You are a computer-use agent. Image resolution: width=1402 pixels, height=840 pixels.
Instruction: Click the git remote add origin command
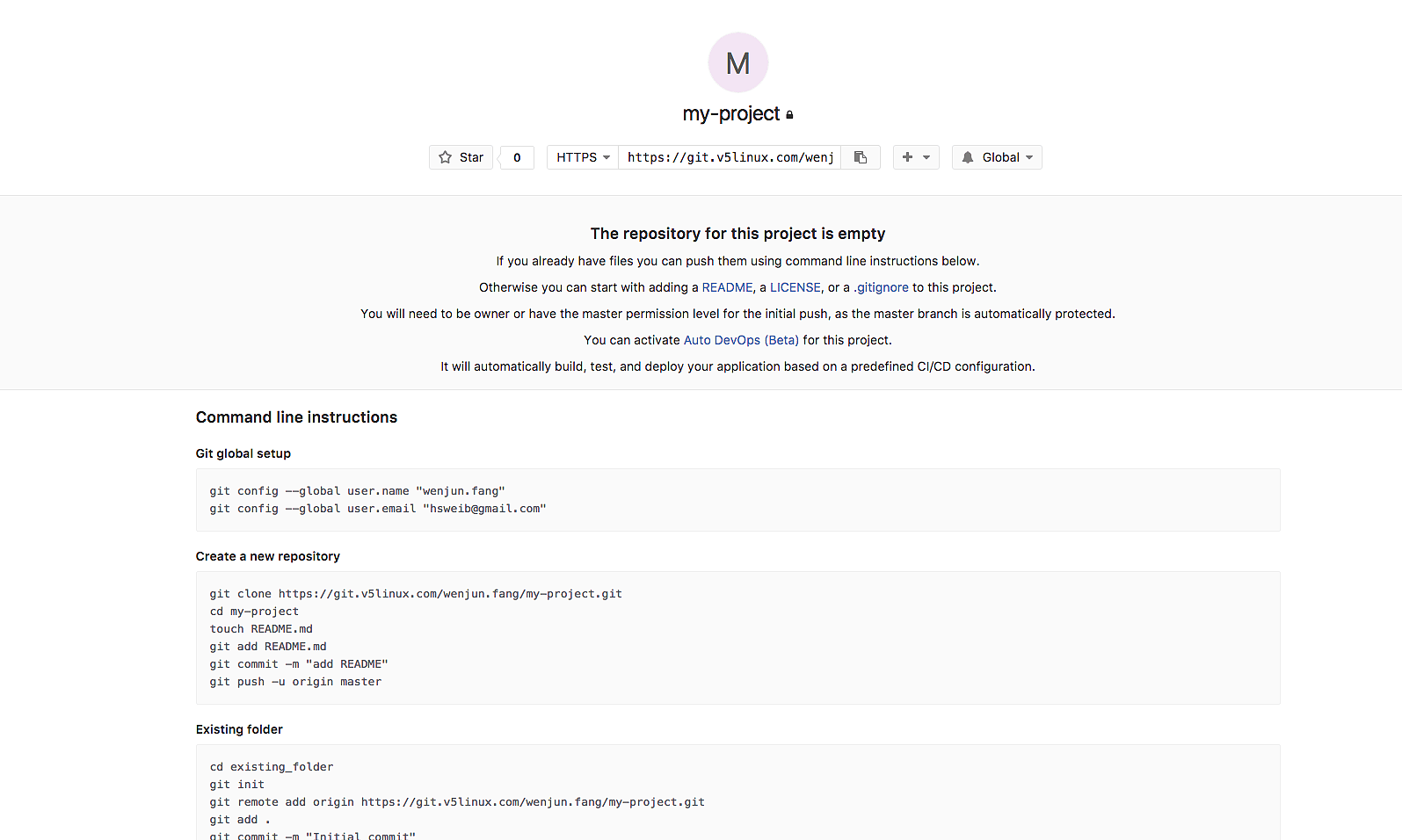coord(456,802)
